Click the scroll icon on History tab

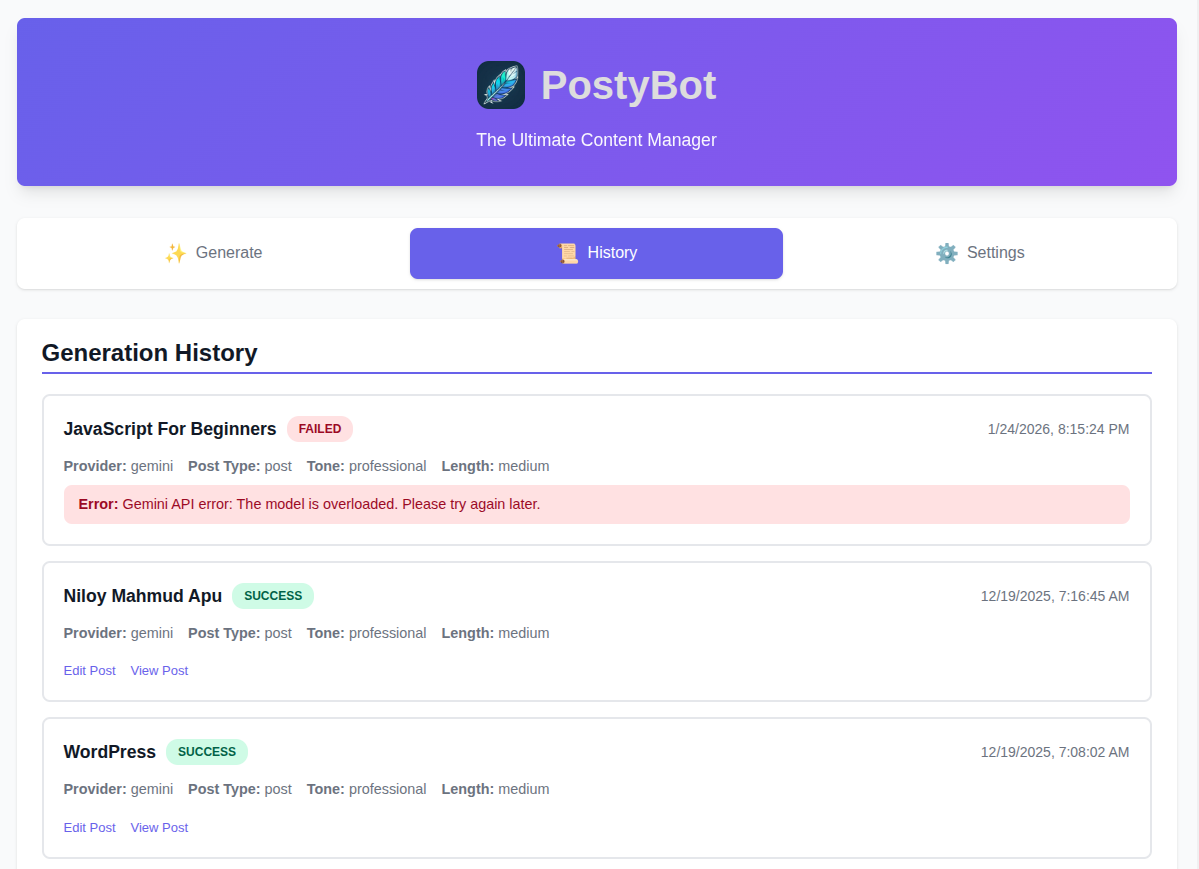[567, 253]
